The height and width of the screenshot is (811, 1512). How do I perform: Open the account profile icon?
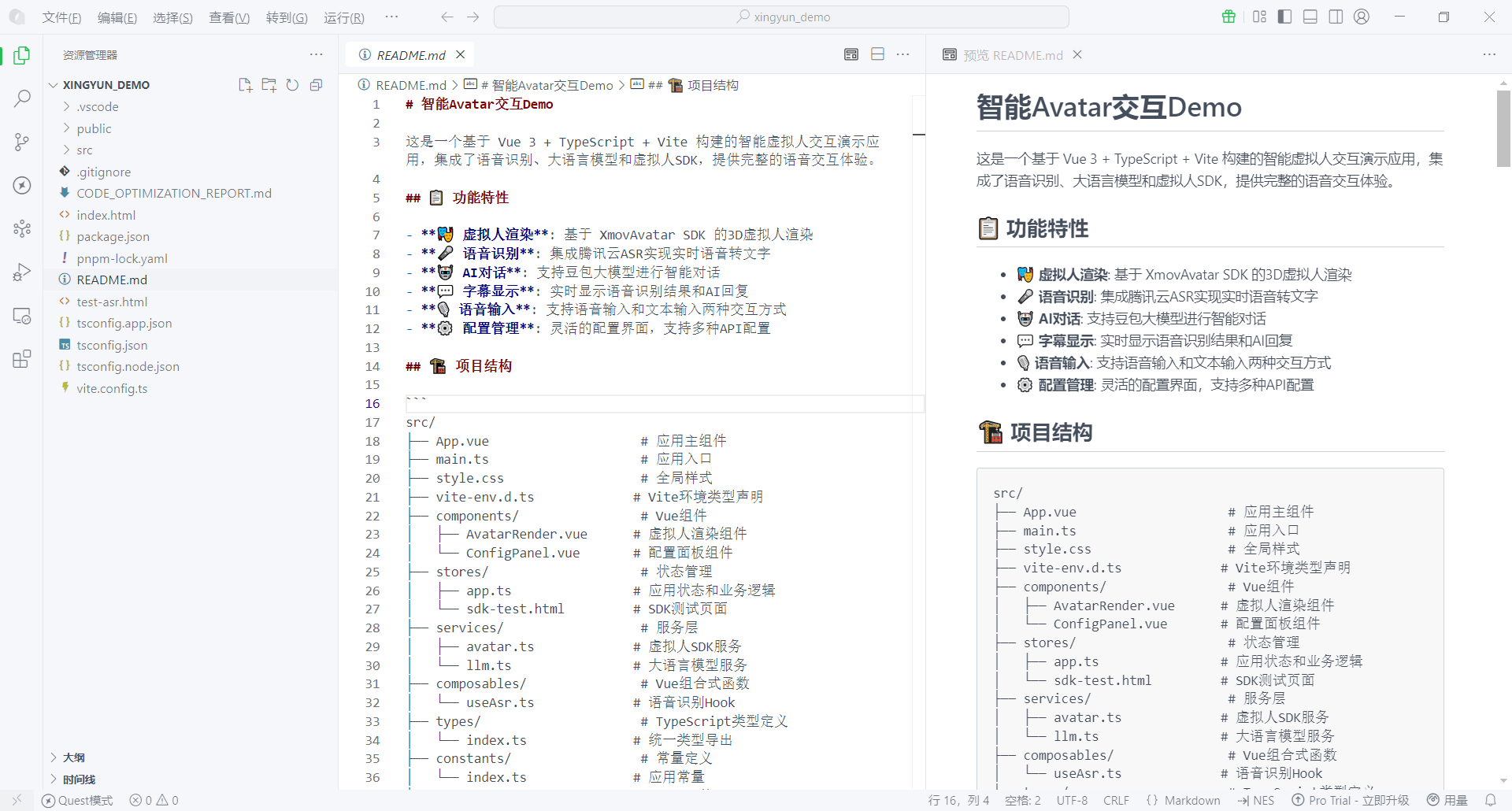(1362, 17)
